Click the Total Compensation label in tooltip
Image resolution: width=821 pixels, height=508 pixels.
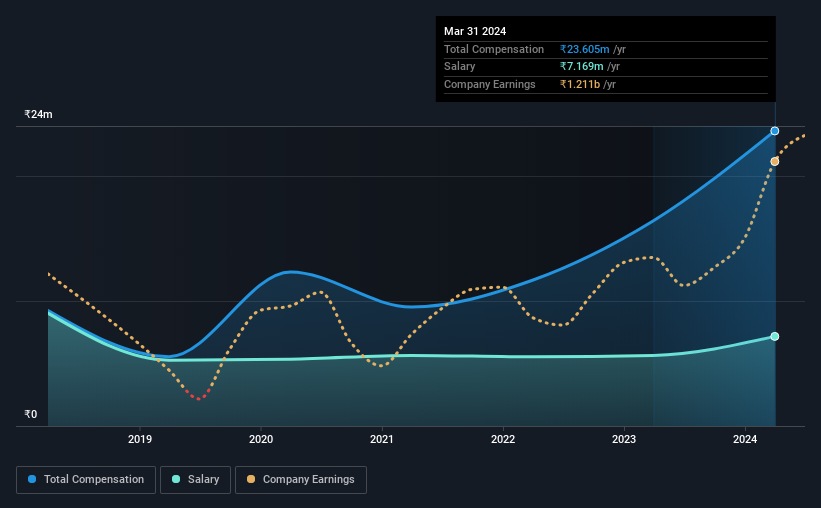(x=494, y=49)
